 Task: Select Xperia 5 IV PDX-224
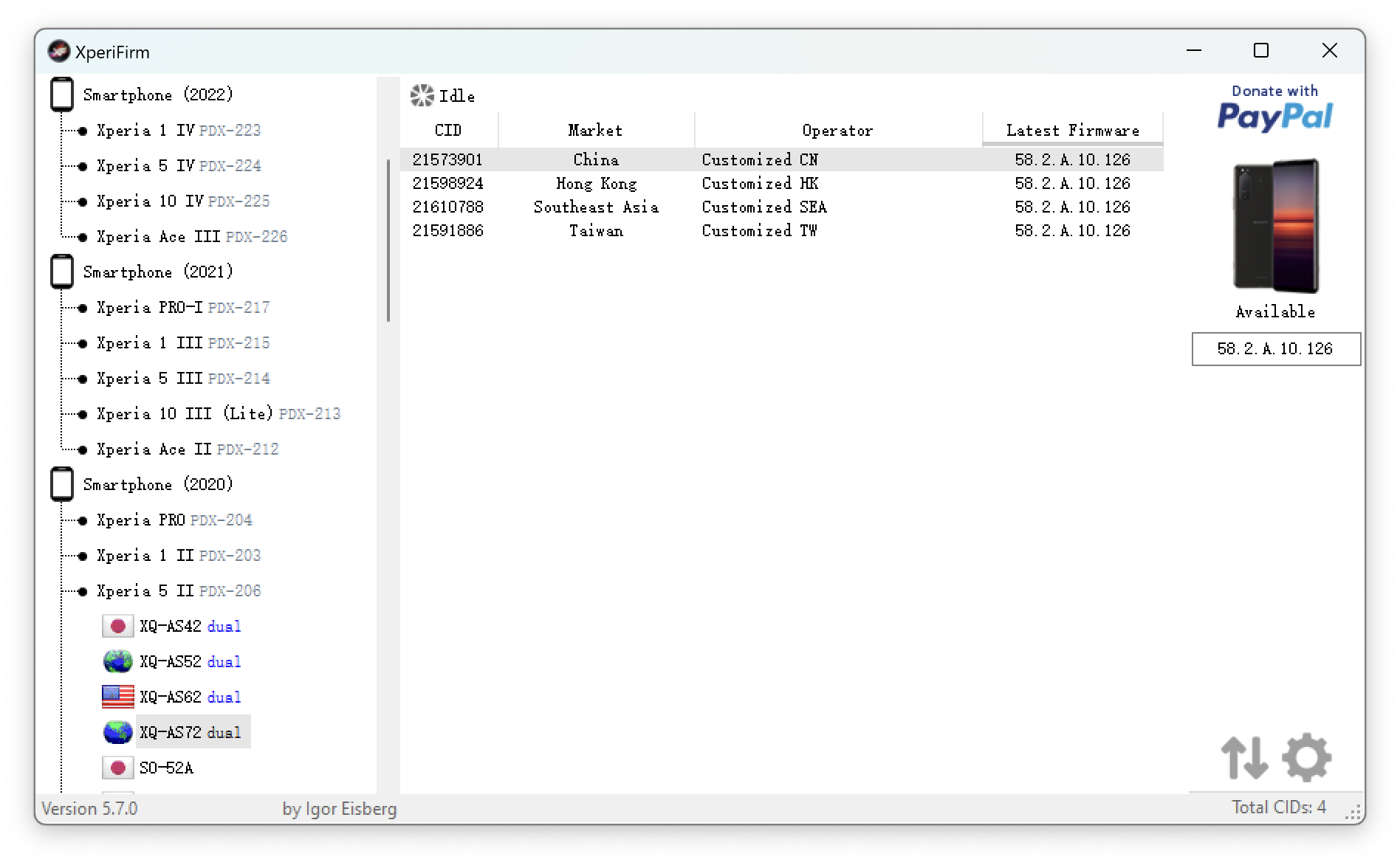point(179,165)
